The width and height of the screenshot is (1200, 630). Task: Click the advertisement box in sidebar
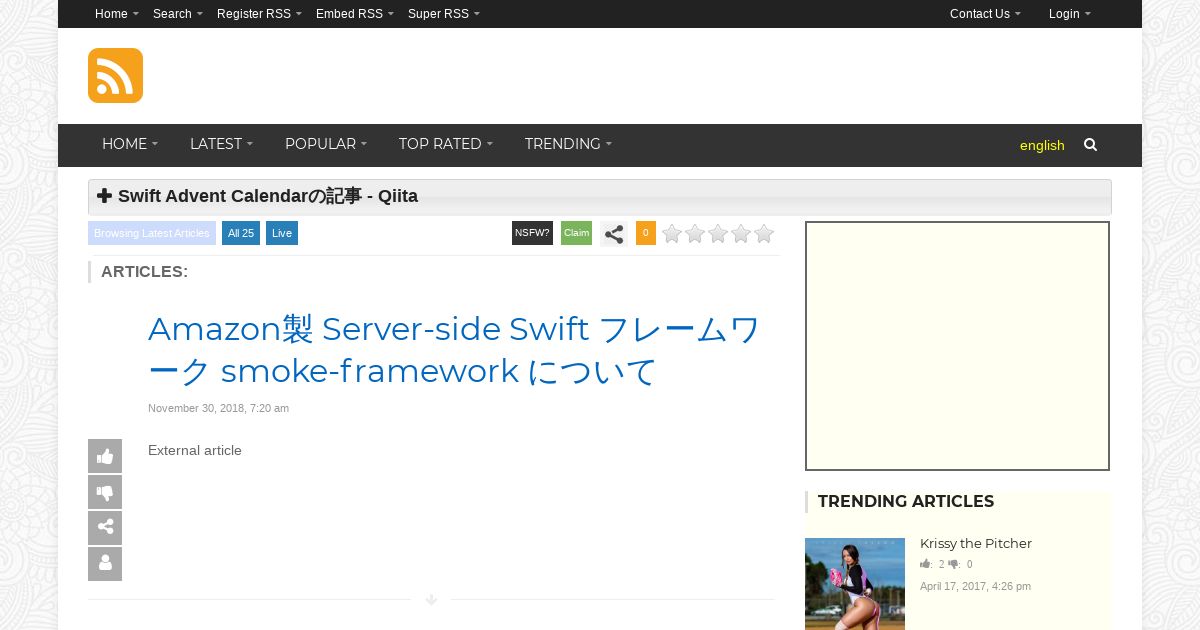pyautogui.click(x=957, y=346)
